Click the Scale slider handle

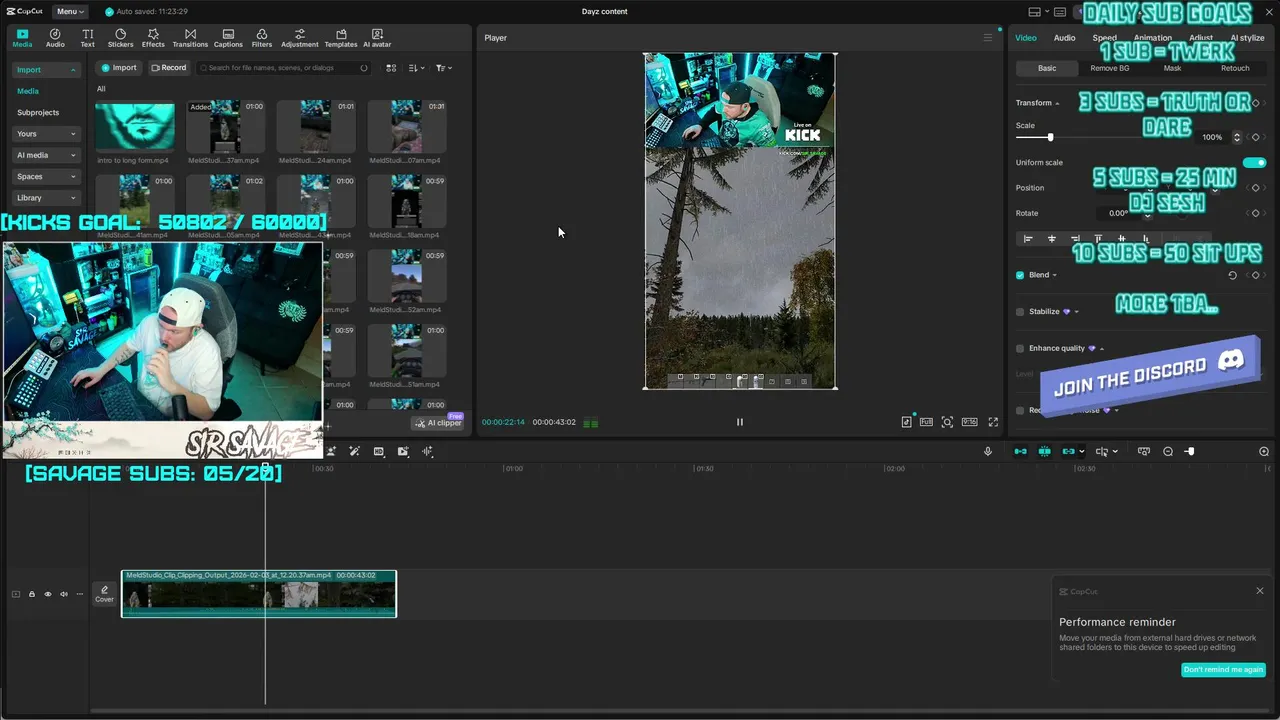click(x=1050, y=137)
